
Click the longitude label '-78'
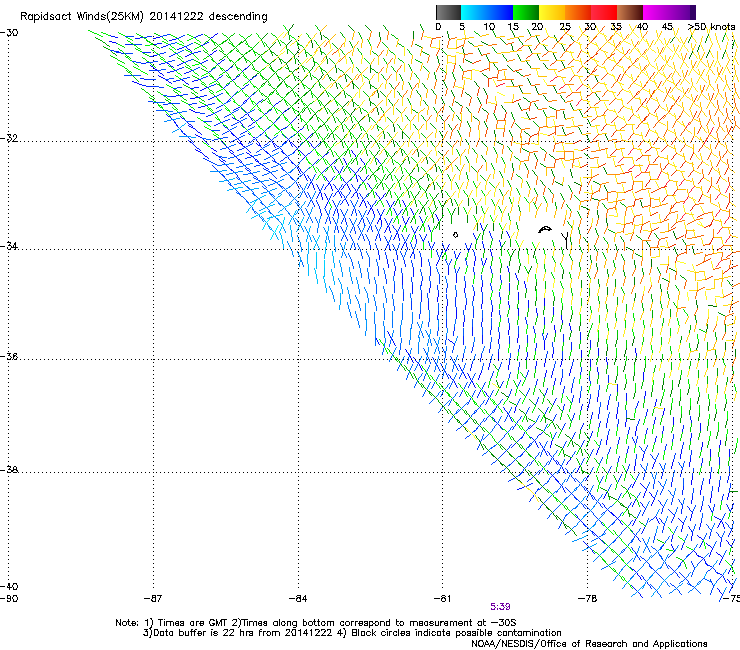[x=588, y=599]
